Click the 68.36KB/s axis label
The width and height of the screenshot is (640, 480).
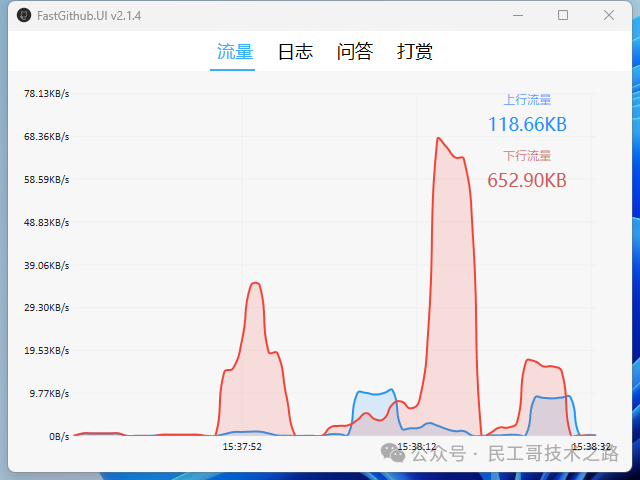click(47, 136)
